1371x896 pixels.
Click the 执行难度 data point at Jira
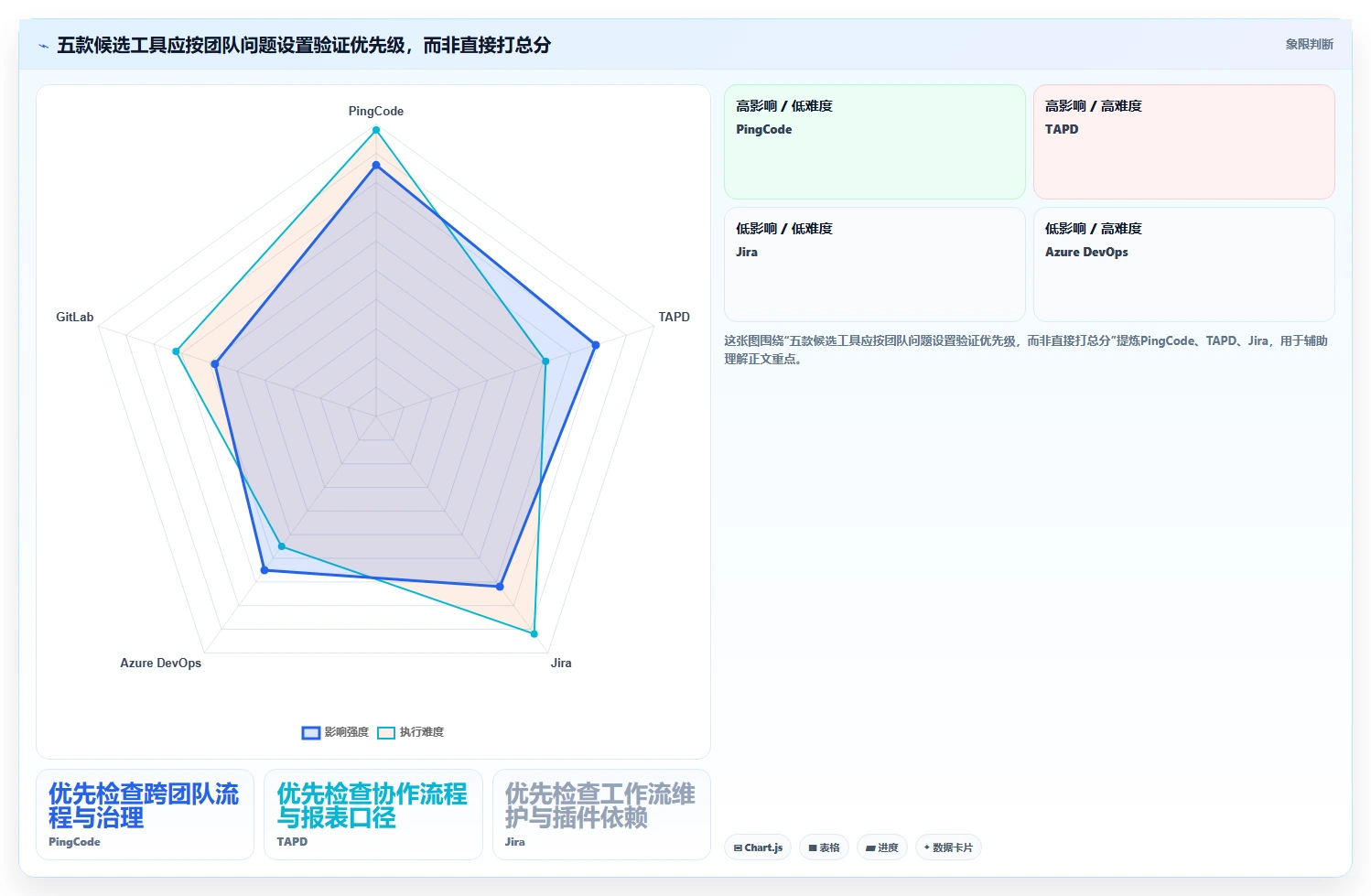click(x=534, y=633)
